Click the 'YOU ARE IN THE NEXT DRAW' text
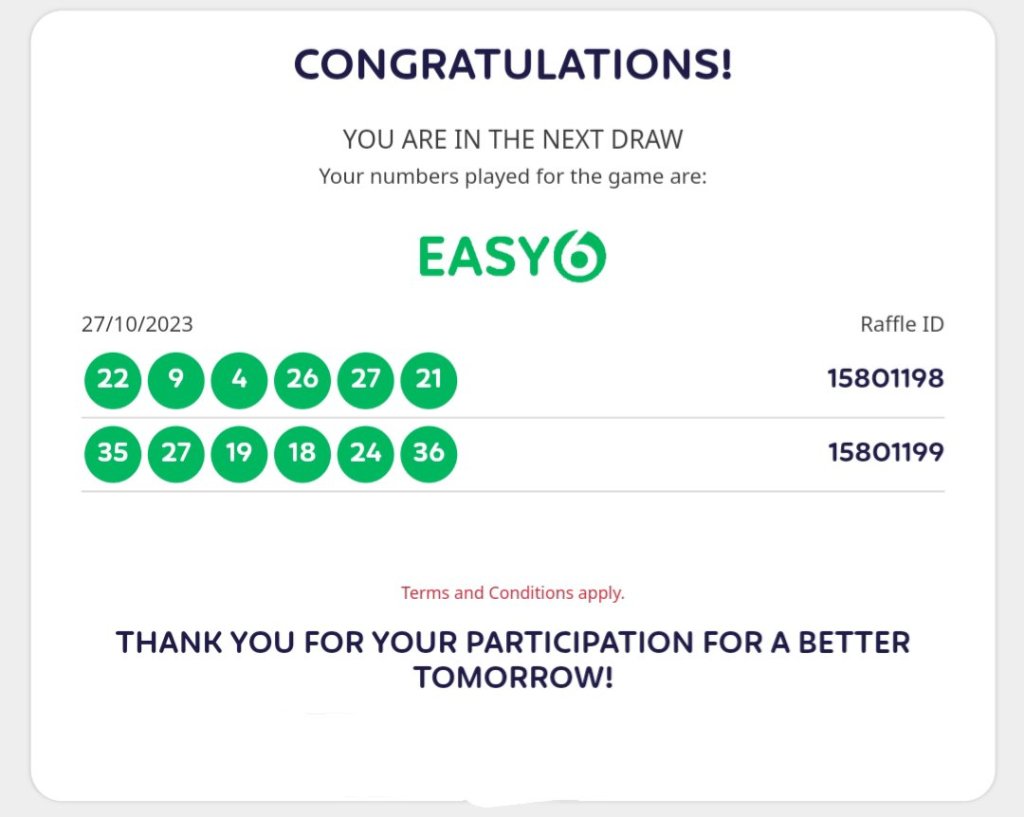1024x817 pixels. coord(512,139)
